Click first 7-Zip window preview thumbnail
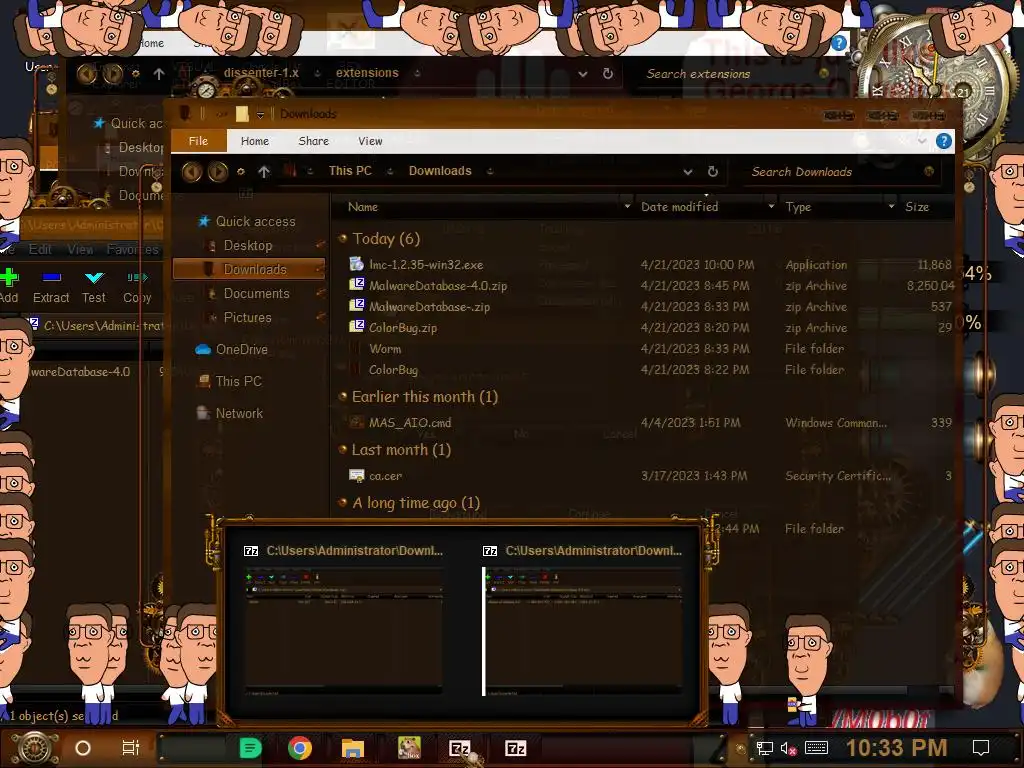The width and height of the screenshot is (1024, 768). pos(344,629)
